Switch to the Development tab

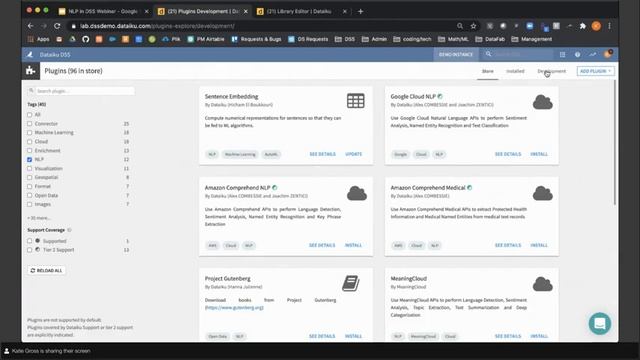point(551,71)
